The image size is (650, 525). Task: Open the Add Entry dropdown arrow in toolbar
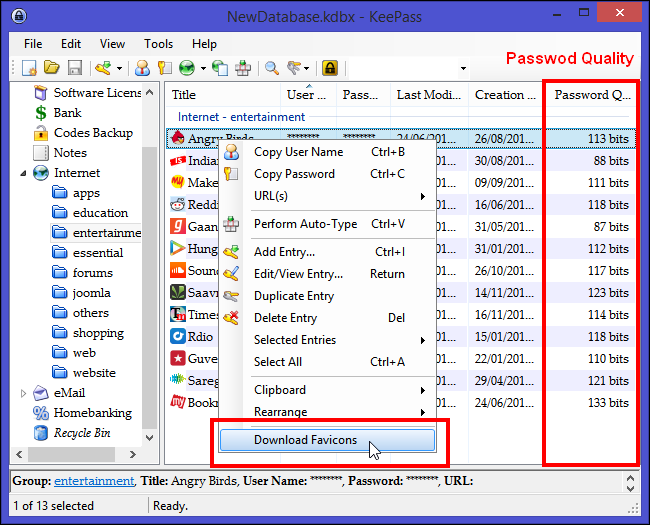119,68
